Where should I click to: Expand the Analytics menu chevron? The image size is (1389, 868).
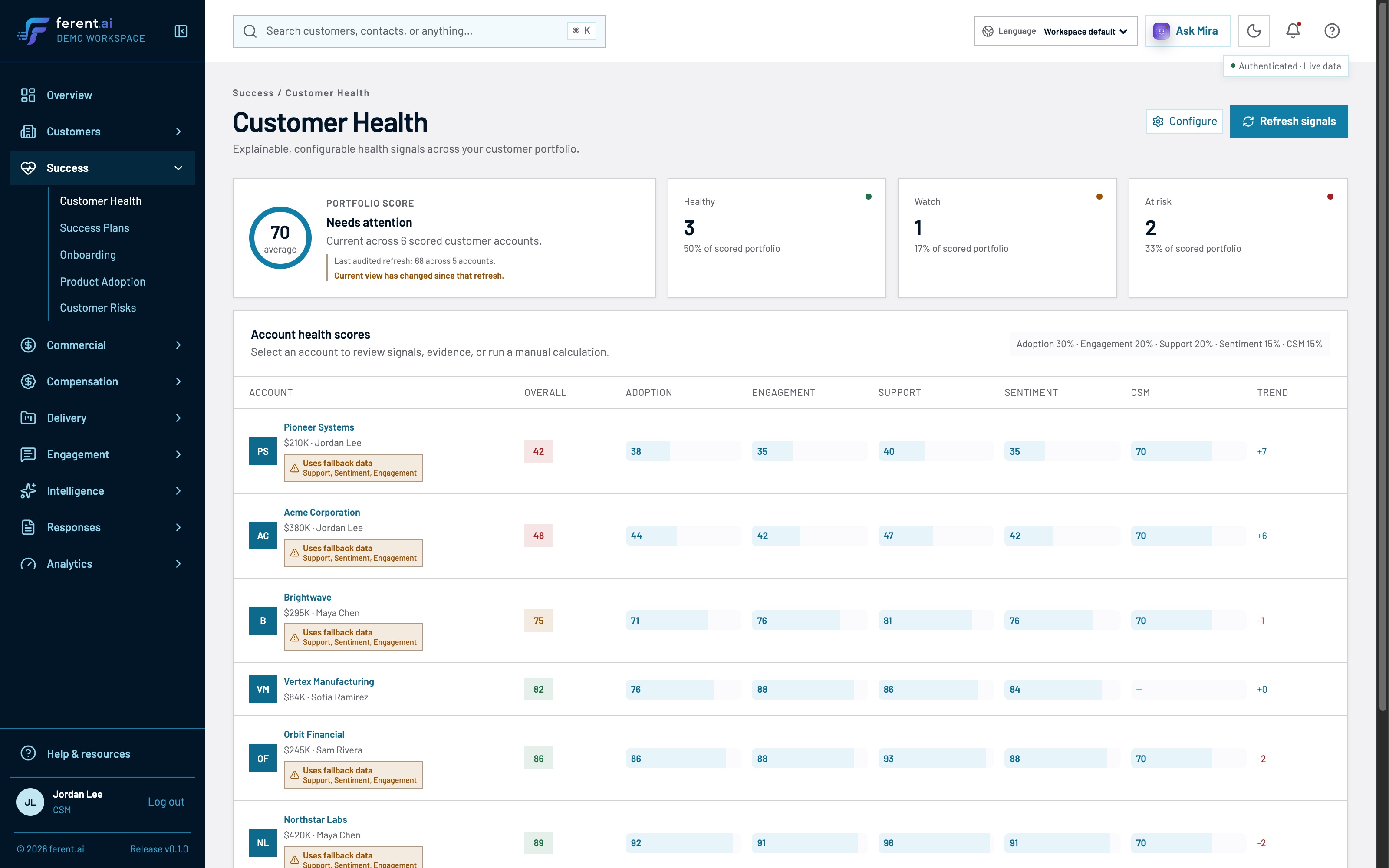(x=178, y=564)
